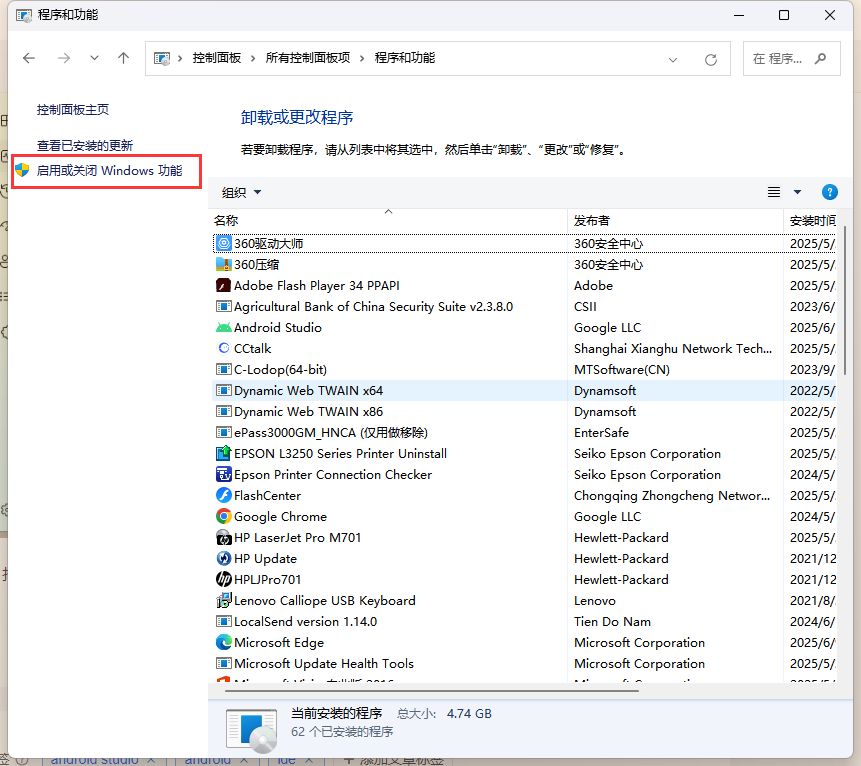Image resolution: width=861 pixels, height=766 pixels.
Task: Click the HP Update program icon
Action: pyautogui.click(x=223, y=558)
